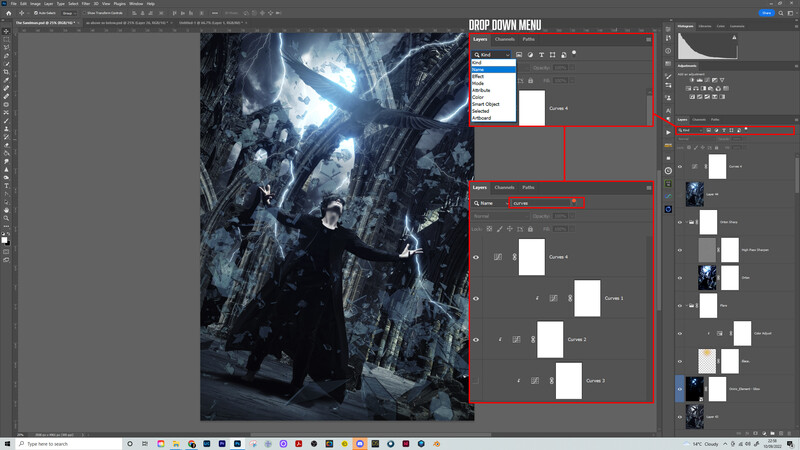The image size is (800, 450).
Task: Hide the Color Adjust layer
Action: click(680, 334)
